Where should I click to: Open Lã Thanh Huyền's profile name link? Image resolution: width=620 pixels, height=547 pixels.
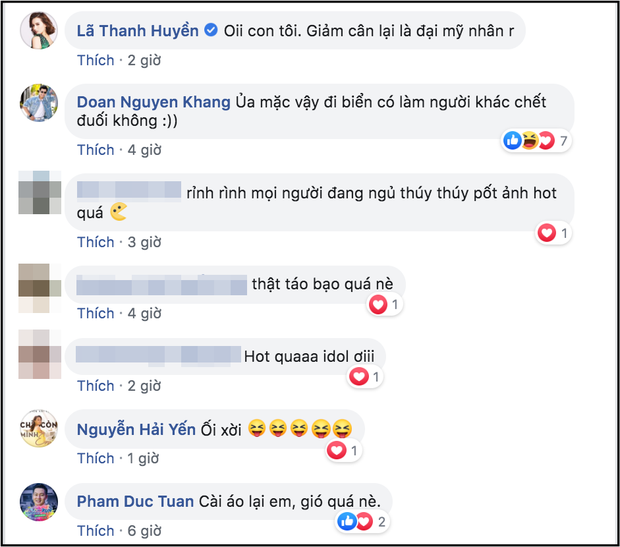pos(138,30)
